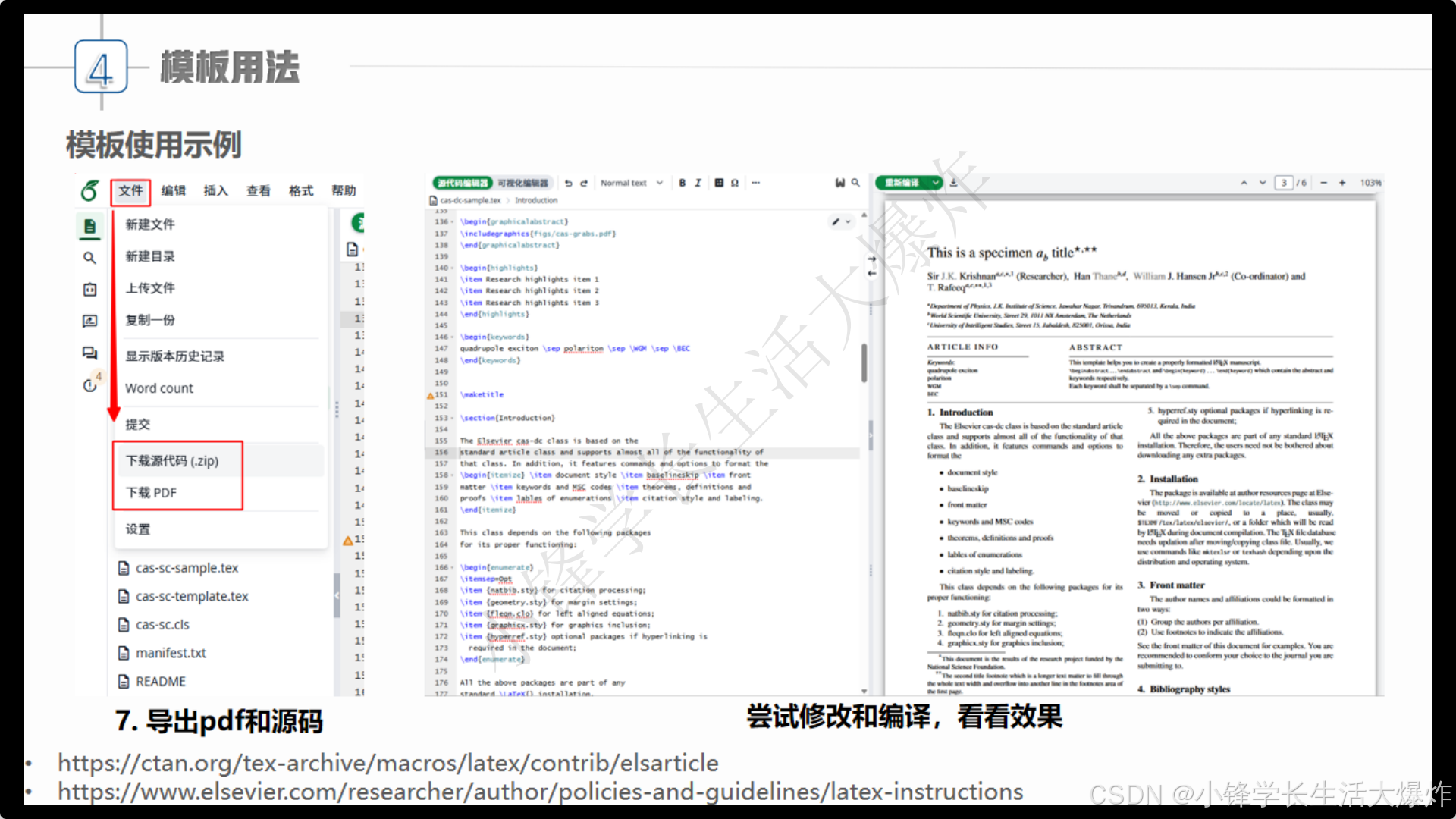The image size is (1456, 819).
Task: Click the 重新编译 recompile button
Action: point(902,183)
